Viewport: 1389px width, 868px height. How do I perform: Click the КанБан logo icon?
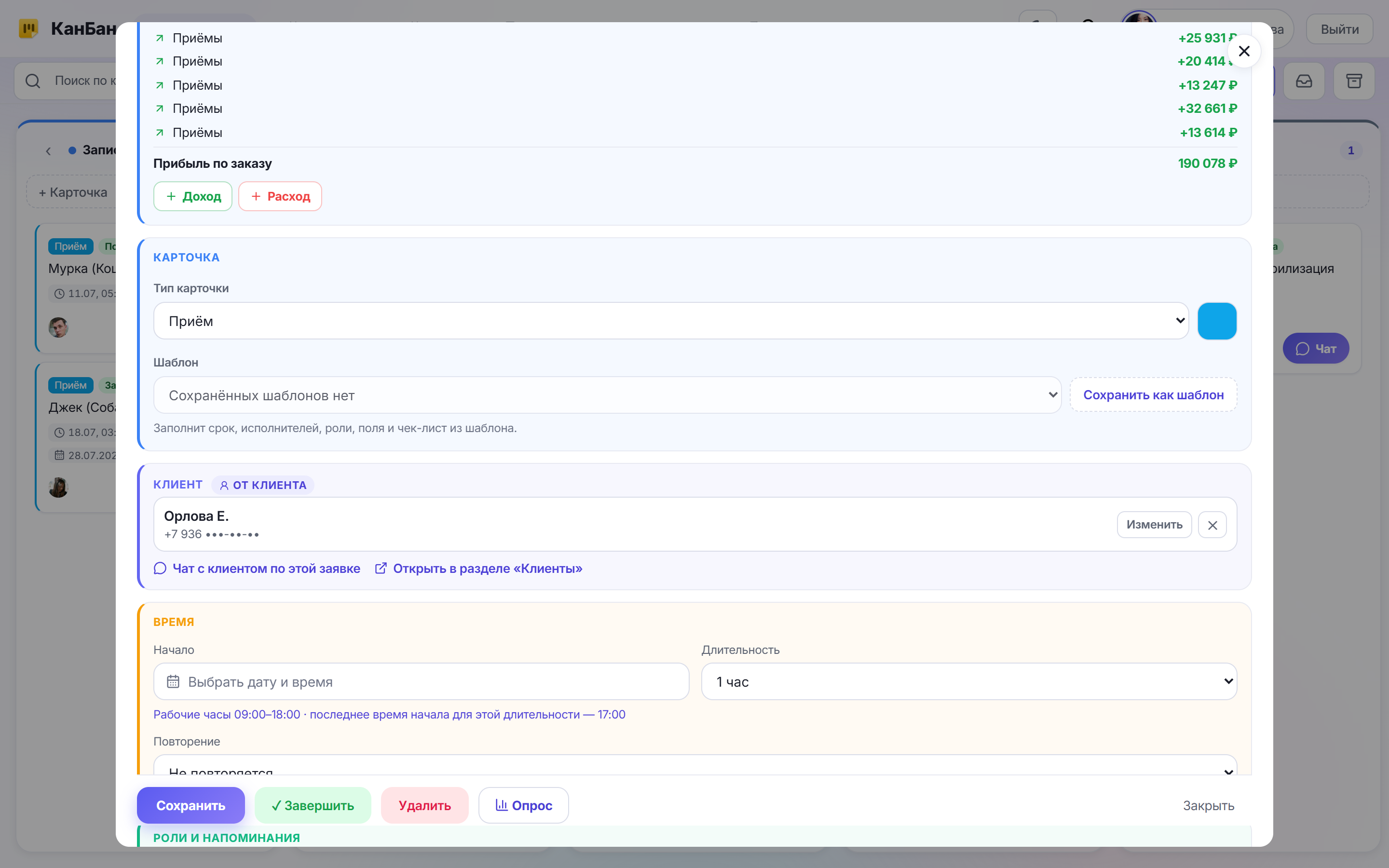click(x=28, y=28)
